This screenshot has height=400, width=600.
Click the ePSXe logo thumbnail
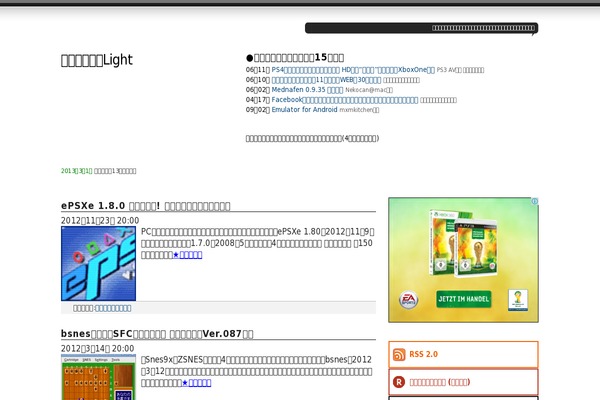click(98, 263)
